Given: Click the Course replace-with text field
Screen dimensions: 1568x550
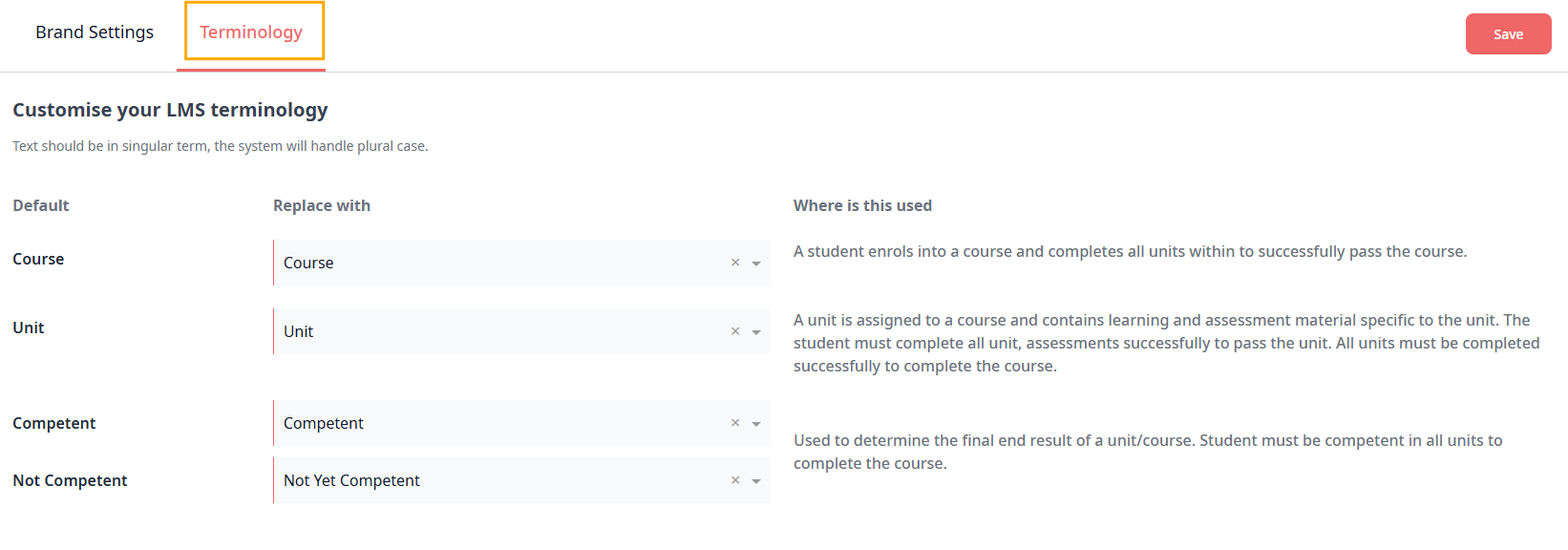Looking at the screenshot, I should [497, 263].
